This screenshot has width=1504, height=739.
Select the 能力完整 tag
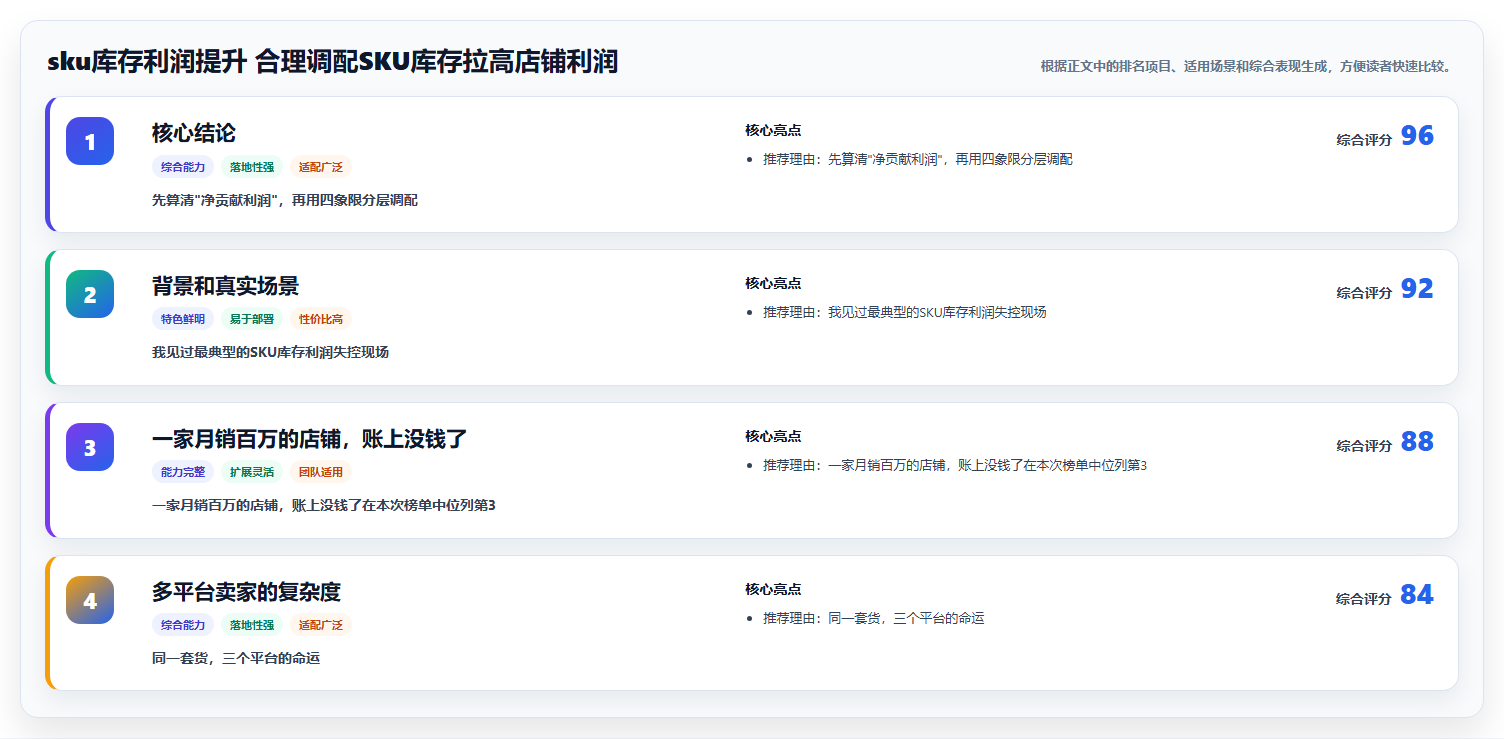[183, 472]
